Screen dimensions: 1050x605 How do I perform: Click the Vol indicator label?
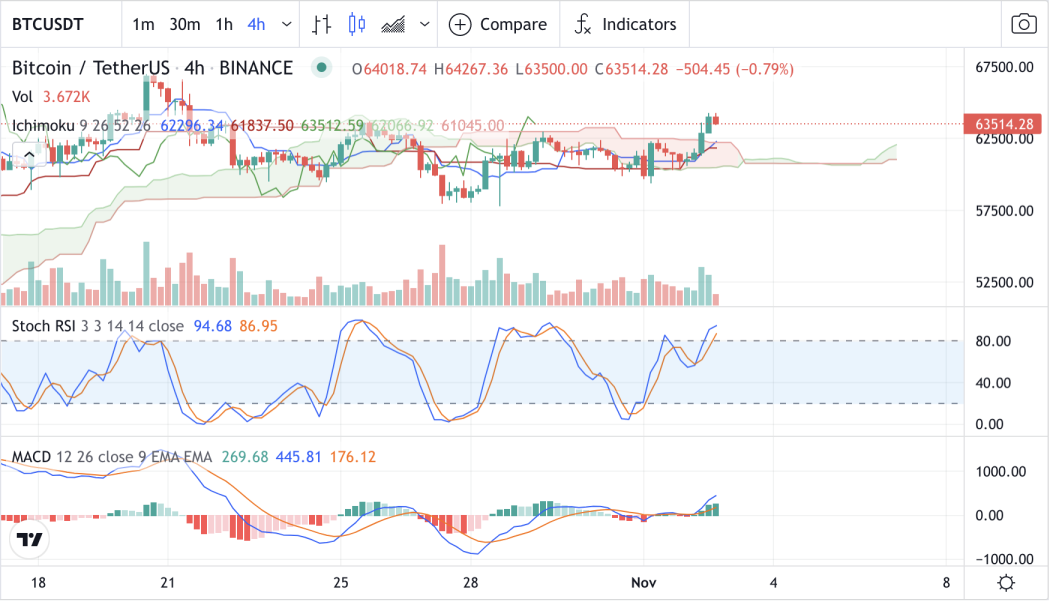(x=22, y=97)
